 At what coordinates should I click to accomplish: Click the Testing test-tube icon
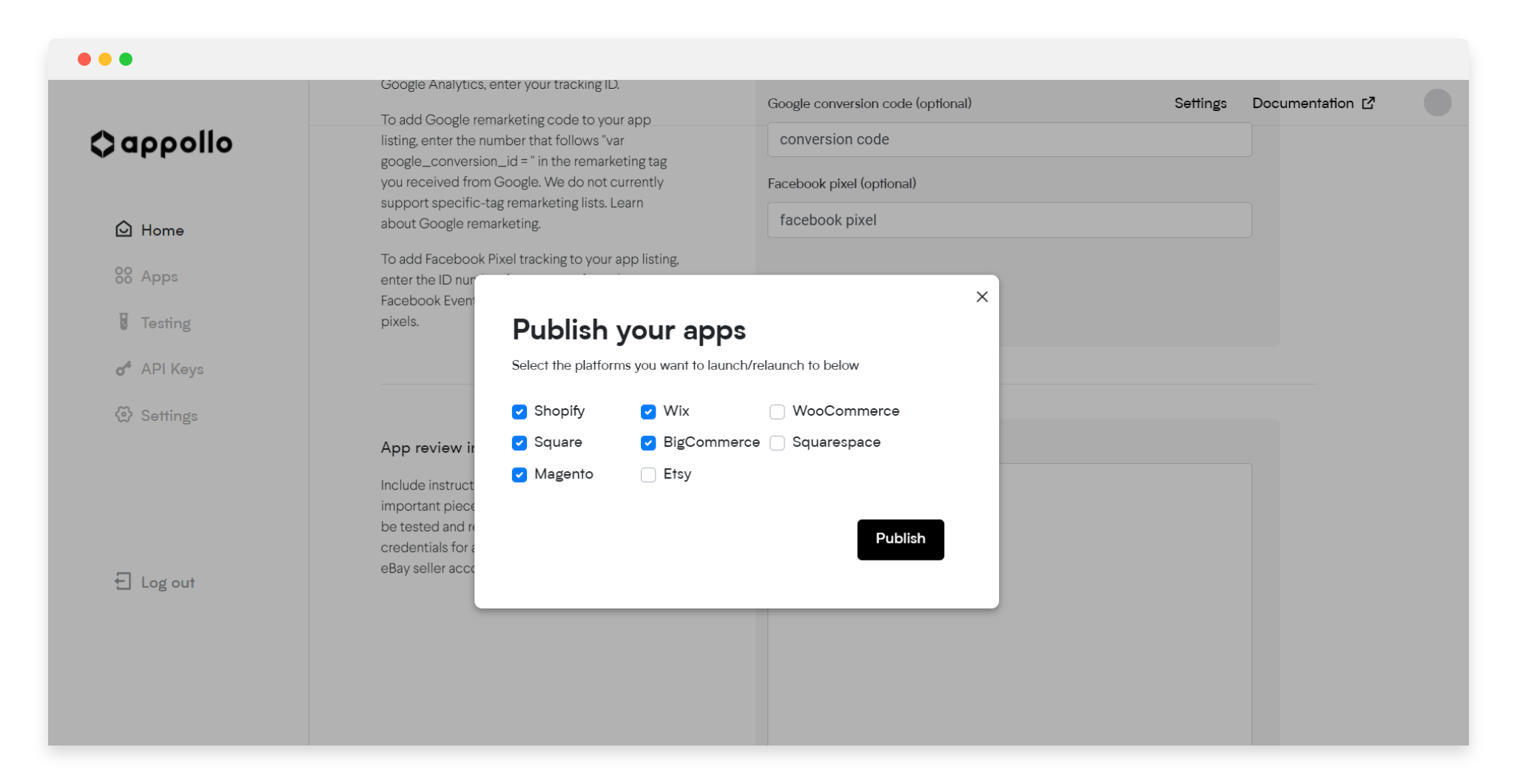pos(124,322)
